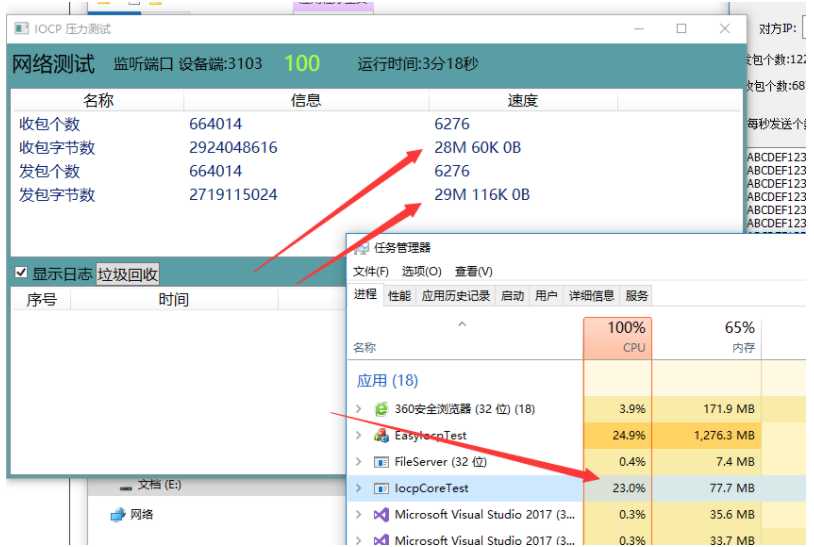This screenshot has height=547, width=814.
Task: Click the 网络 network icon in Explorer
Action: 118,514
